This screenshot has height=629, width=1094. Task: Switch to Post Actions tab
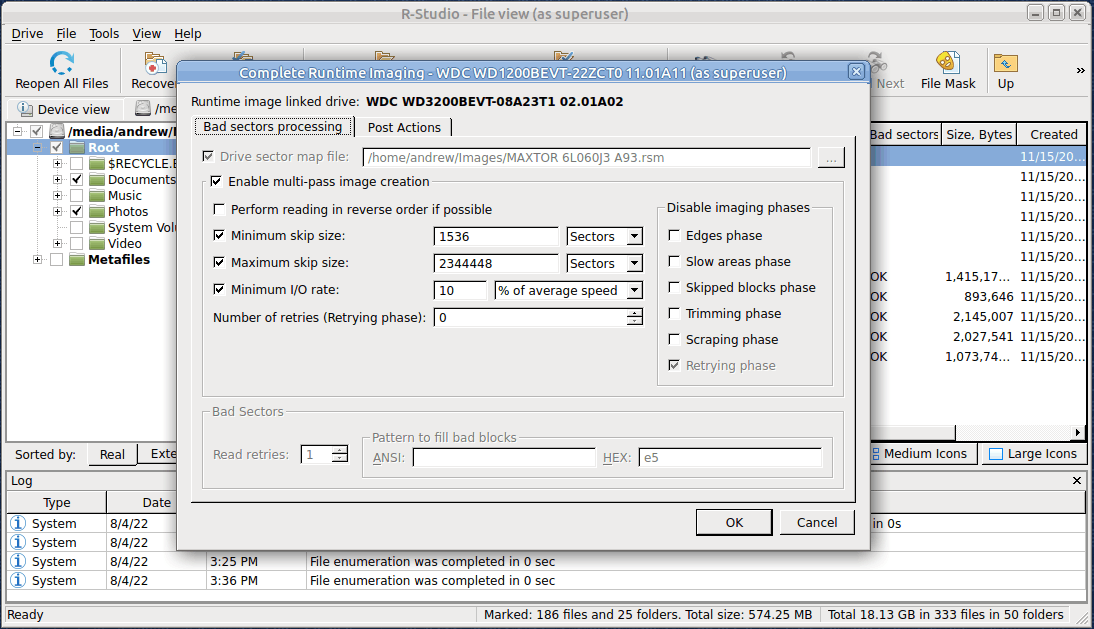[x=404, y=128]
